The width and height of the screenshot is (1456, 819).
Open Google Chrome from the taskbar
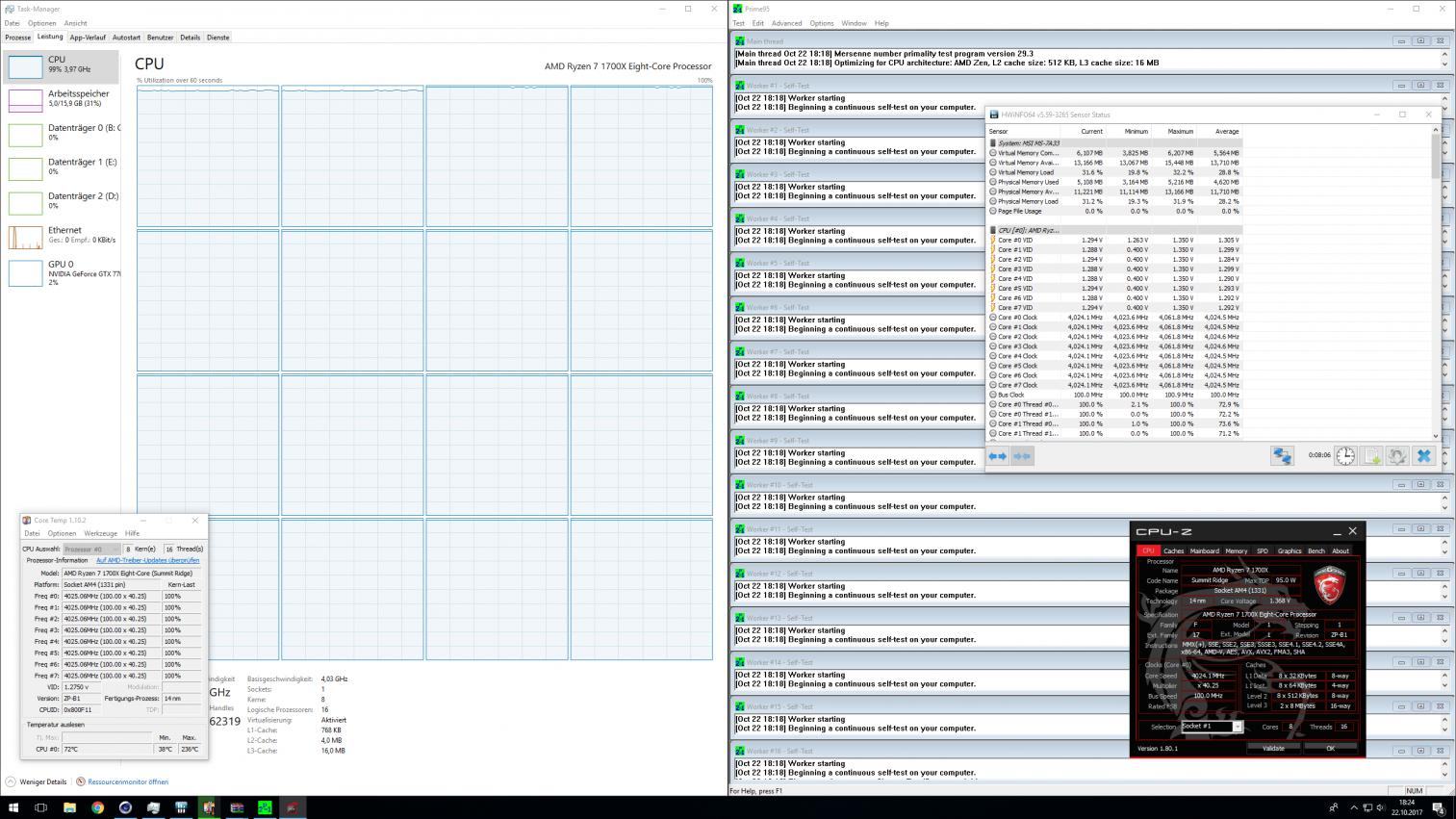click(x=97, y=807)
